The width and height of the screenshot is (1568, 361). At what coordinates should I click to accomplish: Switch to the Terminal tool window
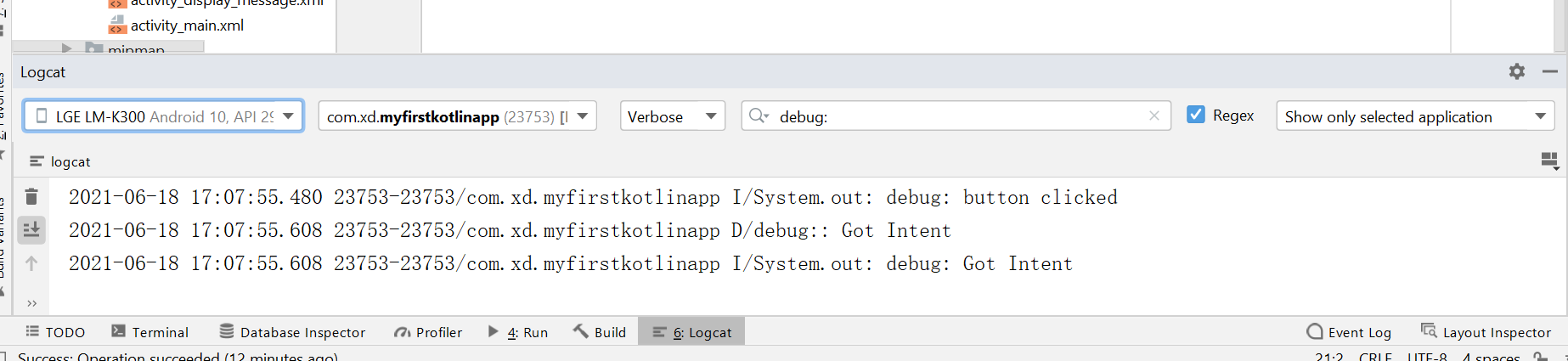[x=150, y=332]
